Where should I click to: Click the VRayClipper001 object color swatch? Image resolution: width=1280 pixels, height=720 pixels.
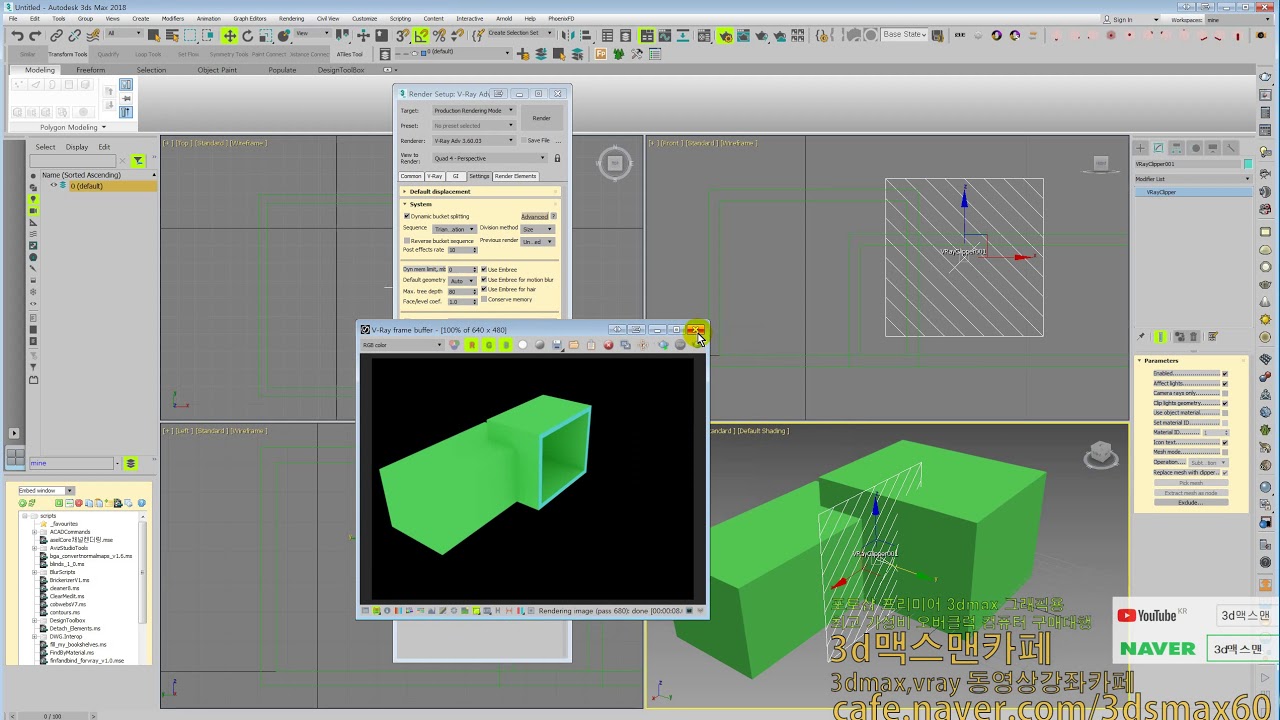[x=1247, y=164]
